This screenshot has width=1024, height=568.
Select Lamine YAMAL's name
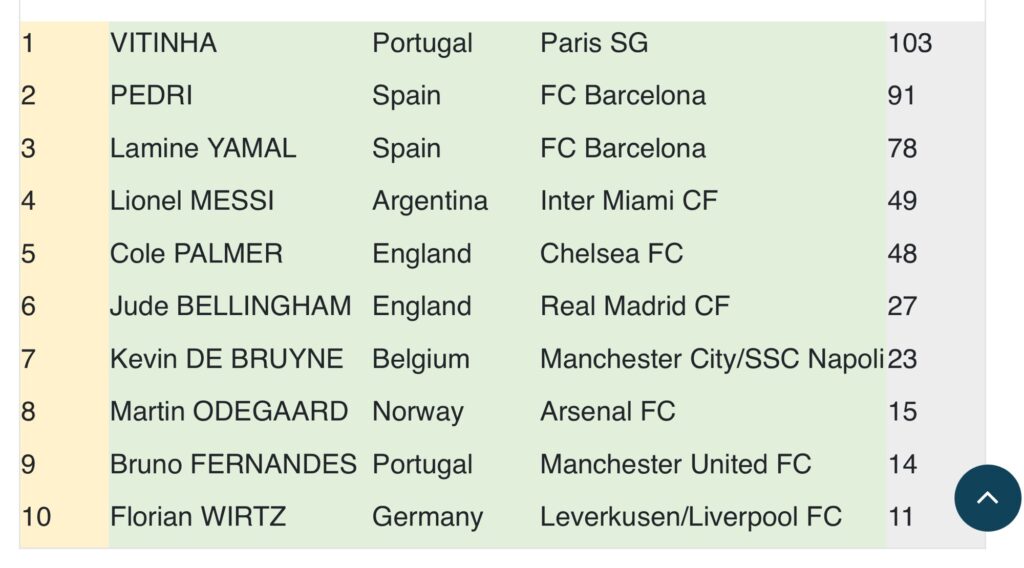tap(203, 149)
